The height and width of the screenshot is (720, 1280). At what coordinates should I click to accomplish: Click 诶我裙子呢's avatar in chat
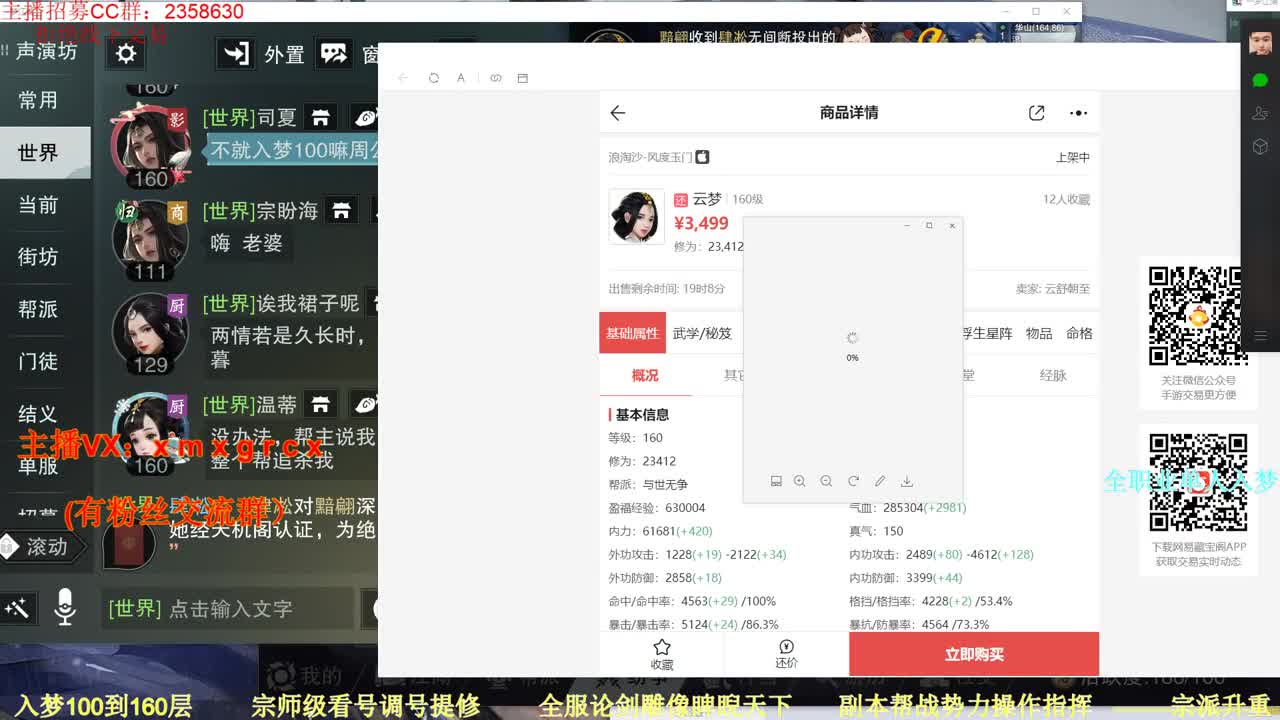click(x=150, y=330)
